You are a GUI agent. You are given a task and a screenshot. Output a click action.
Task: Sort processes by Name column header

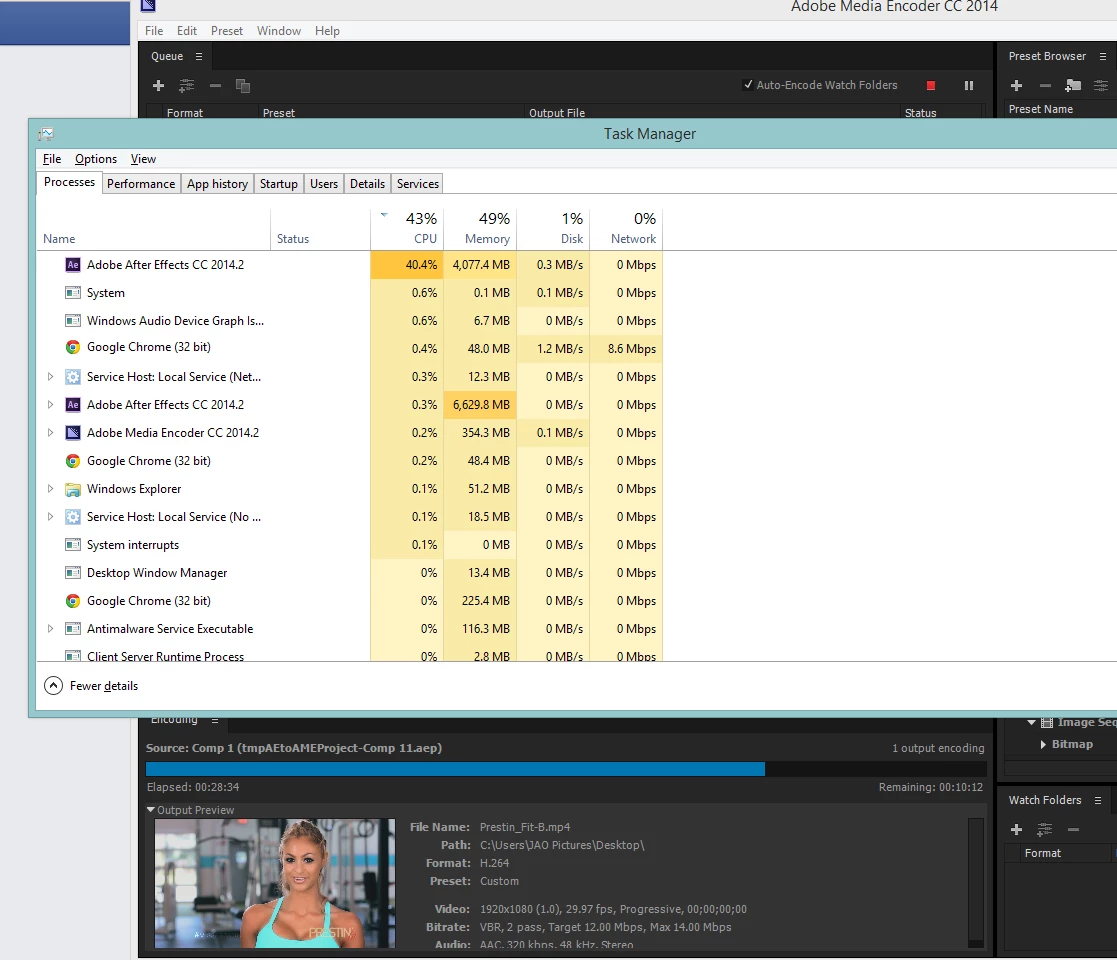(153, 229)
